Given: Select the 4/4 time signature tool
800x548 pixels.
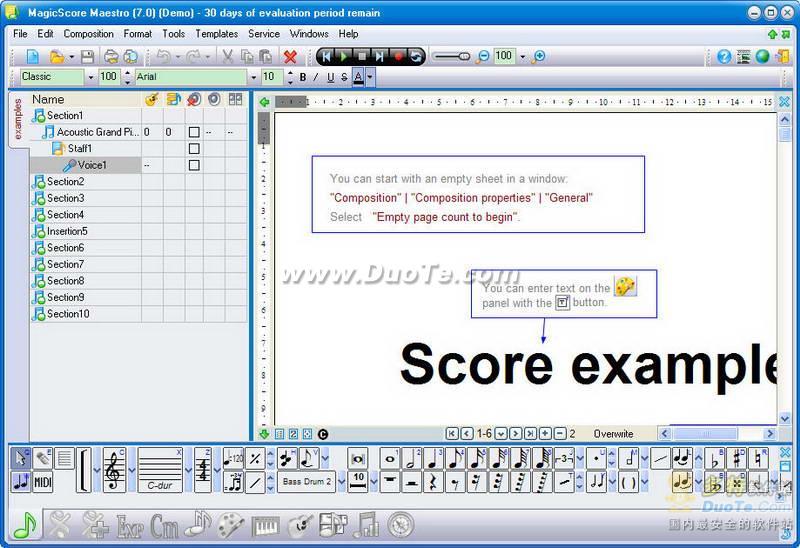Looking at the screenshot, I should [203, 470].
